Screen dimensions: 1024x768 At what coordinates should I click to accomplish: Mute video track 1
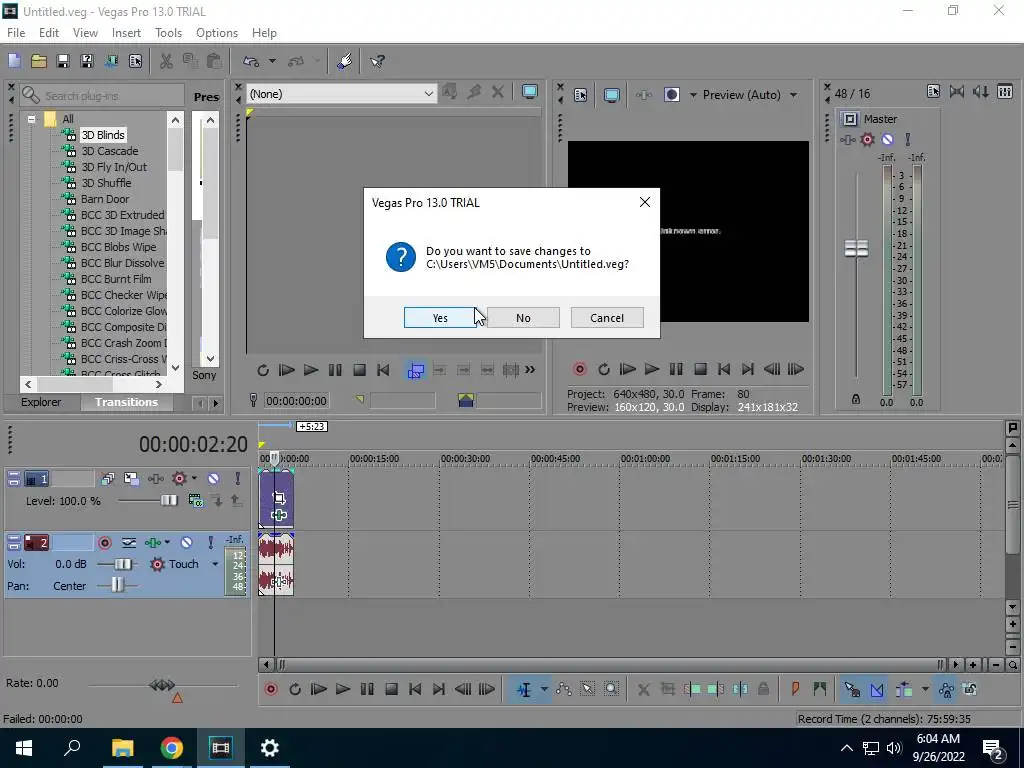click(x=214, y=479)
